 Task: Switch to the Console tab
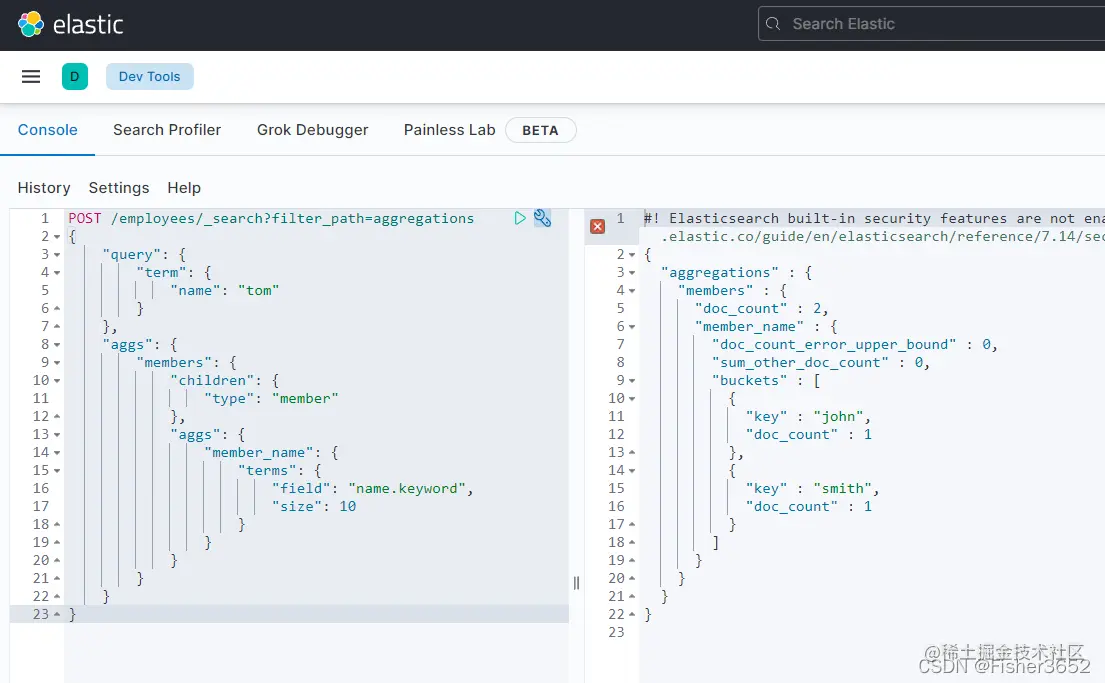pyautogui.click(x=47, y=130)
